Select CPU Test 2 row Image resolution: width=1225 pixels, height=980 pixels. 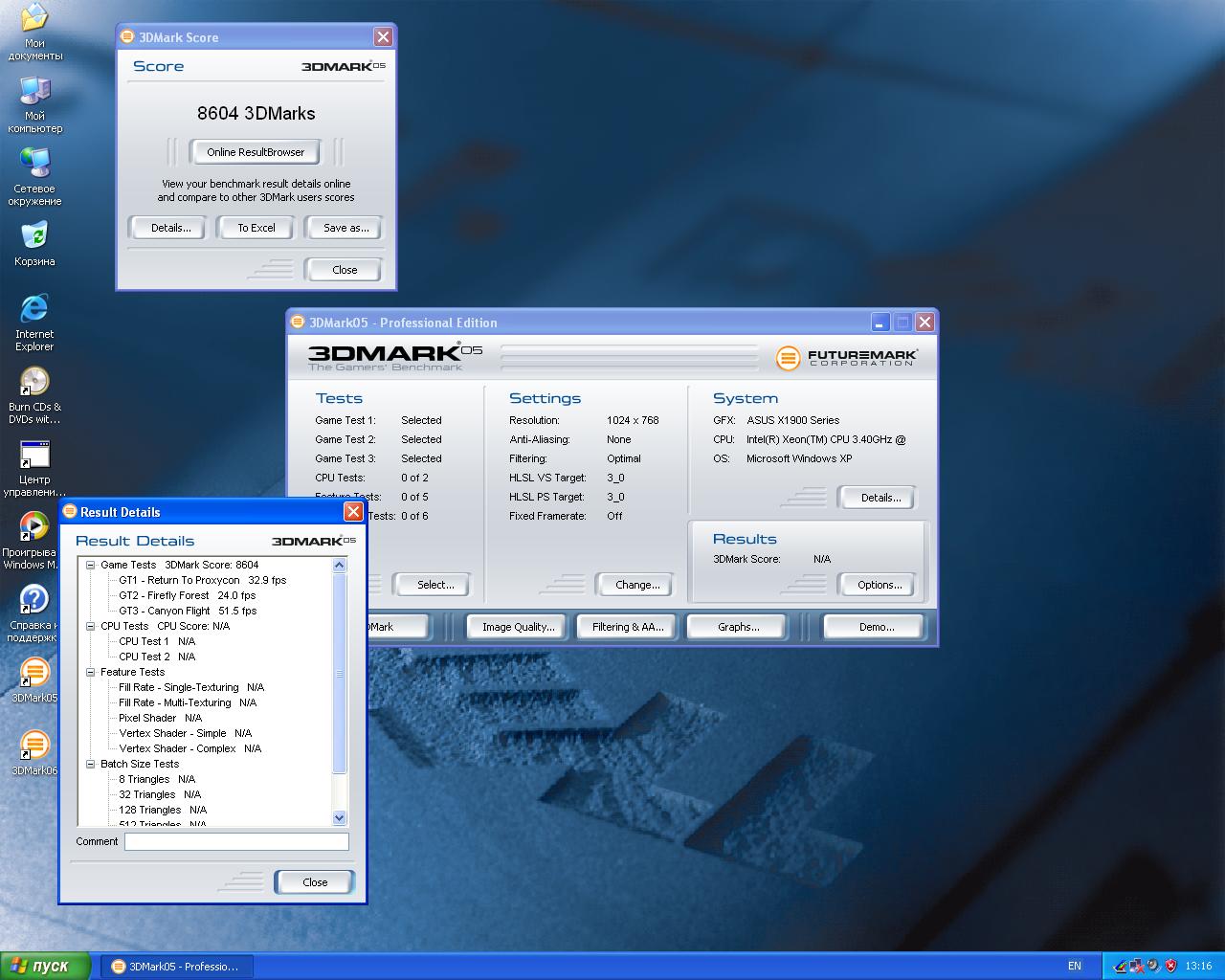click(x=157, y=657)
